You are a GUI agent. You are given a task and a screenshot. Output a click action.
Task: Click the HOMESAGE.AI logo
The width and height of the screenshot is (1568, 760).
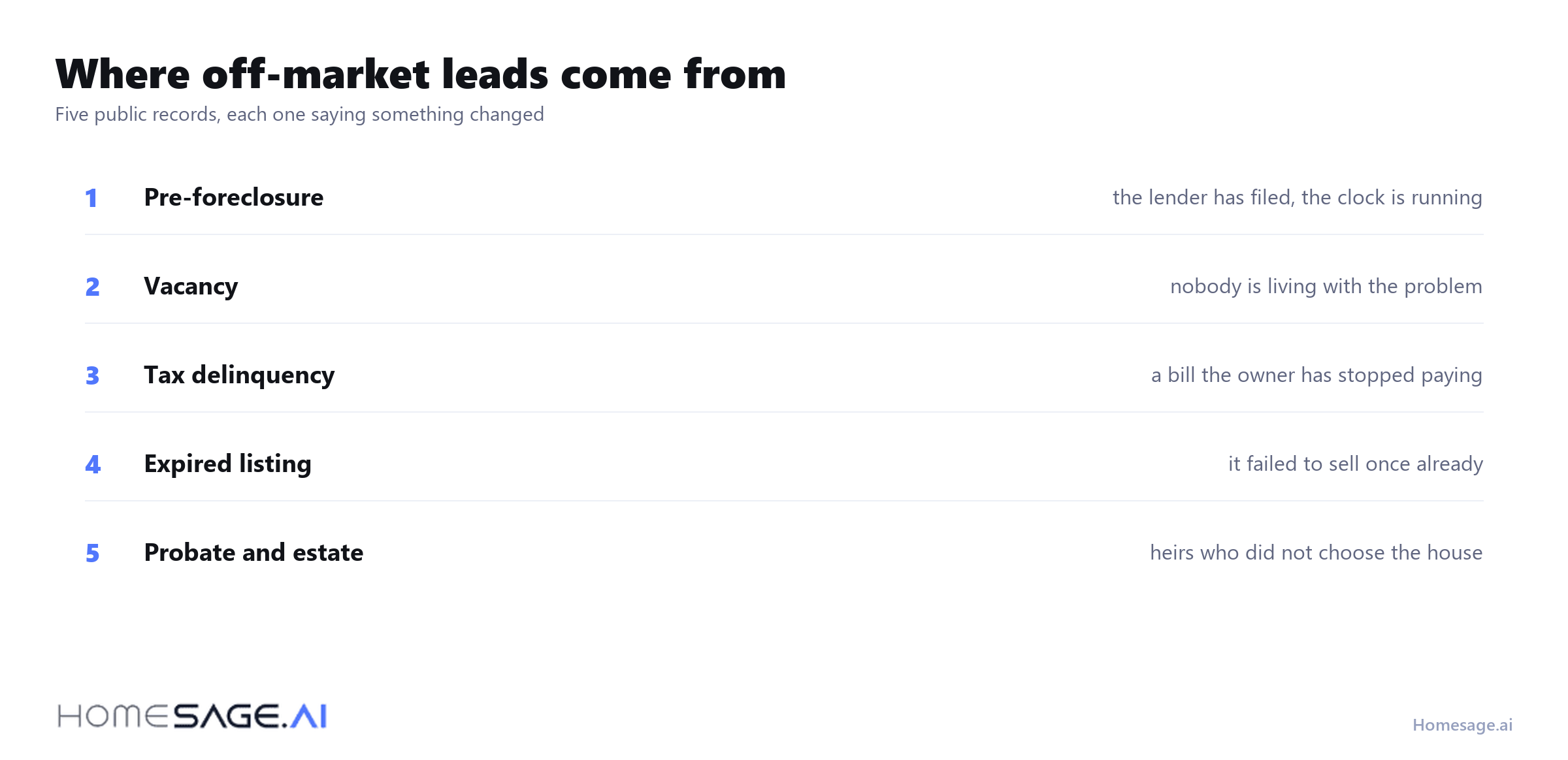(192, 716)
